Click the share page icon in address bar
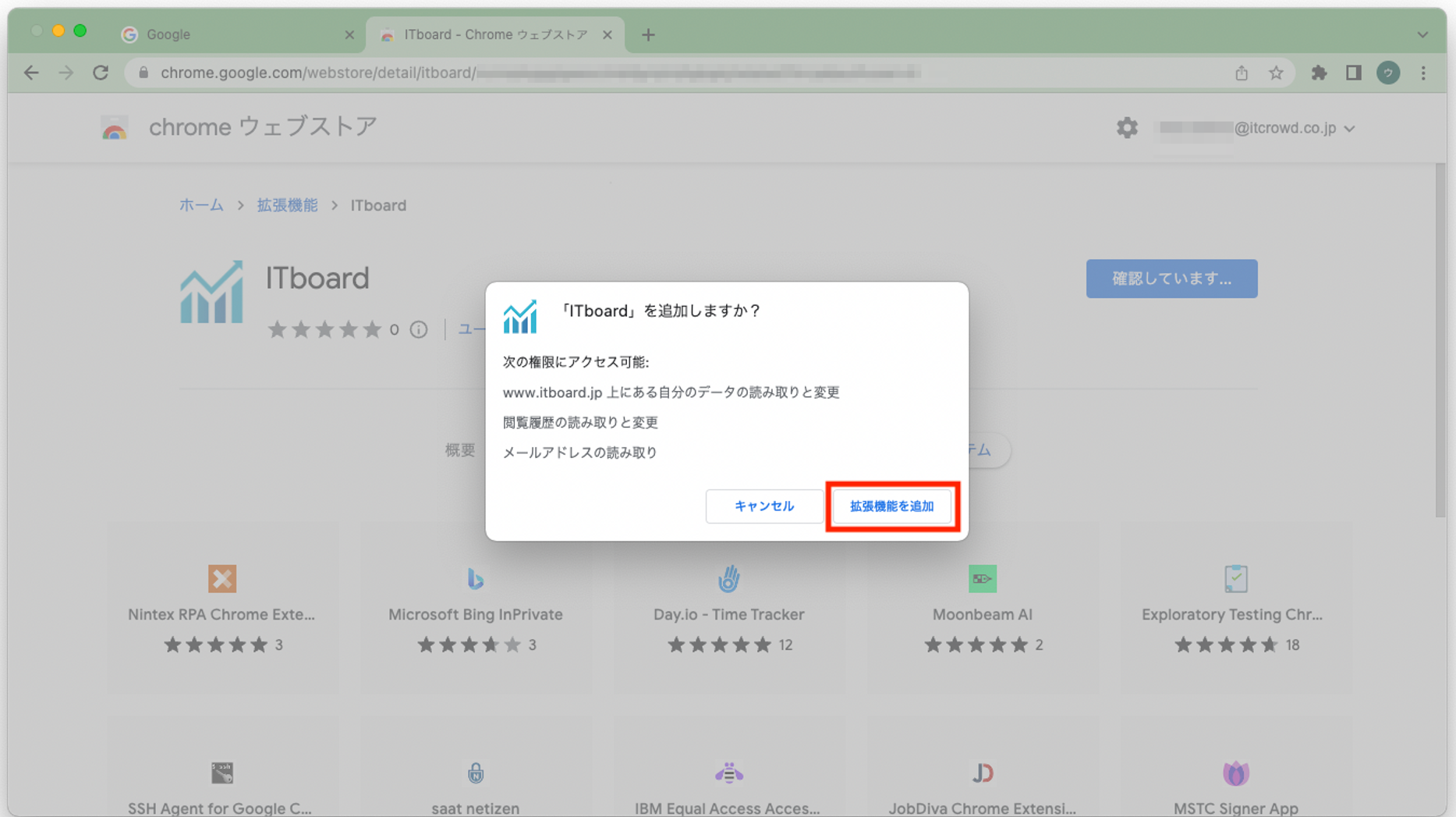This screenshot has width=1456, height=817. point(1242,73)
